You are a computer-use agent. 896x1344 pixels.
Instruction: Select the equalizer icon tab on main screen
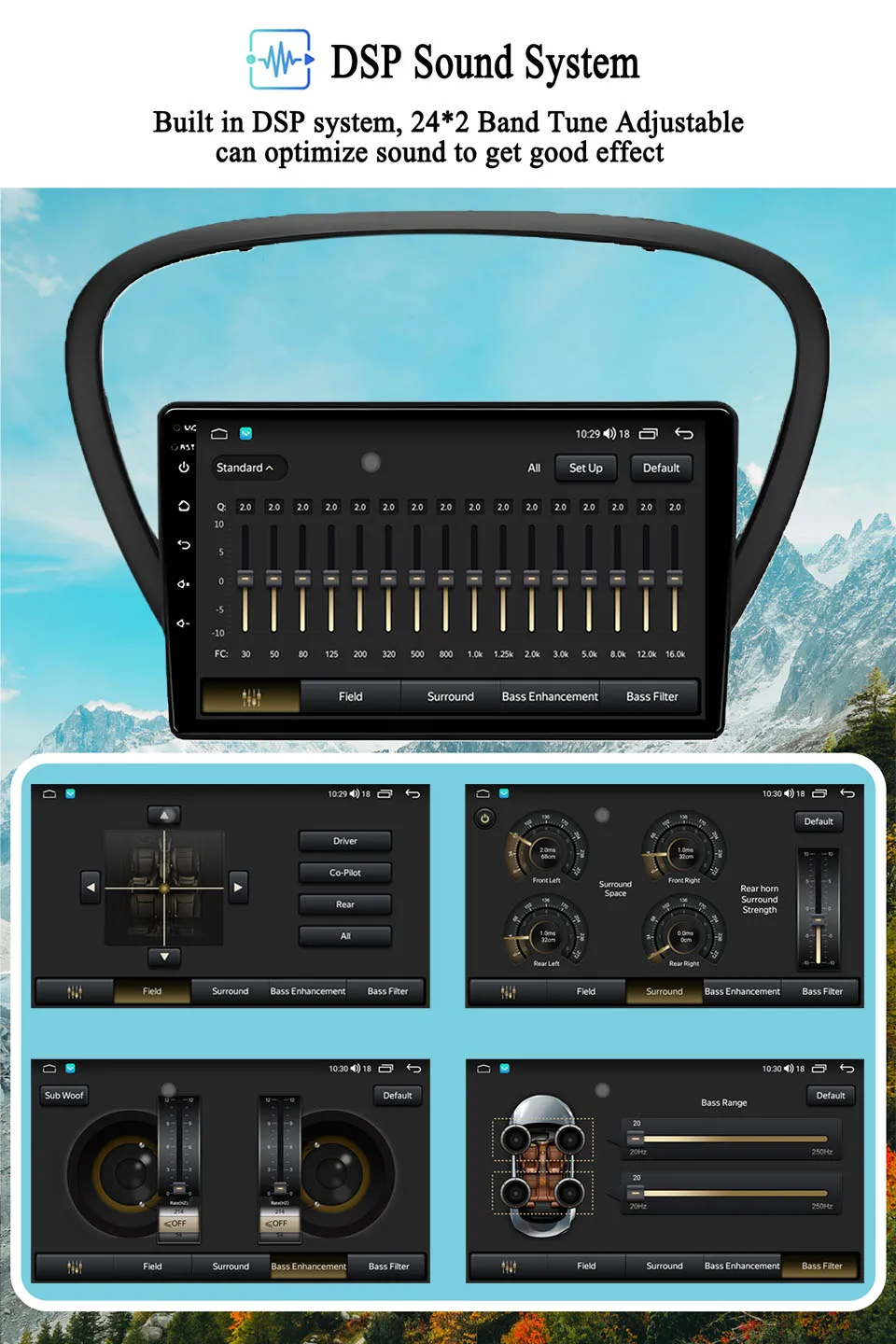(251, 697)
